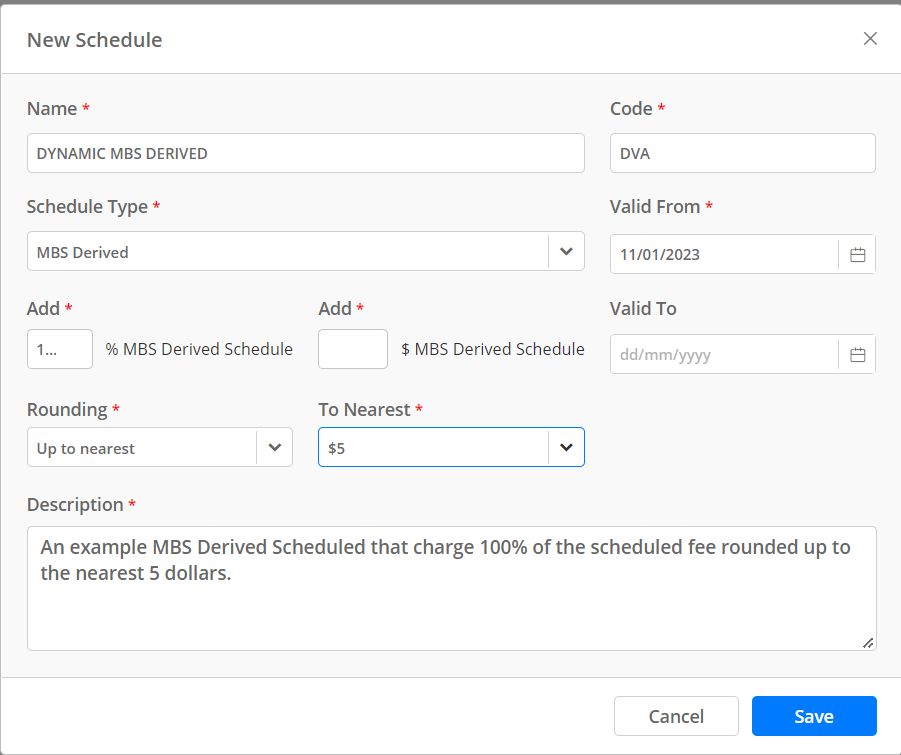Click the Code input field
Screen dimensions: 901x755
point(742,153)
